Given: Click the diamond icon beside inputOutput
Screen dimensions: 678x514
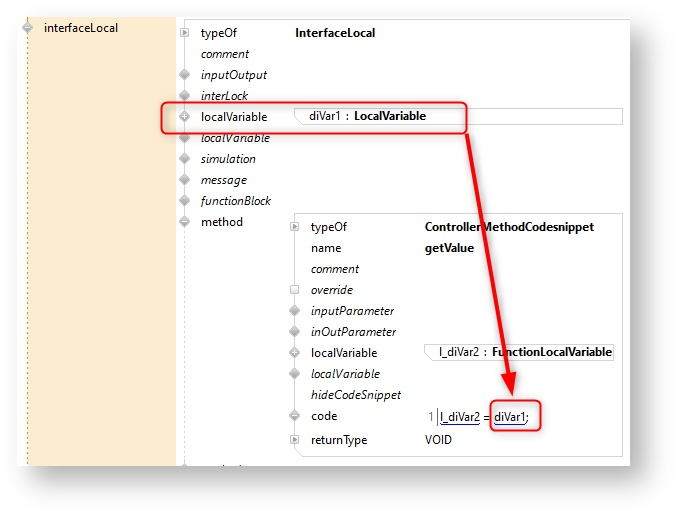Looking at the screenshot, I should tap(184, 75).
